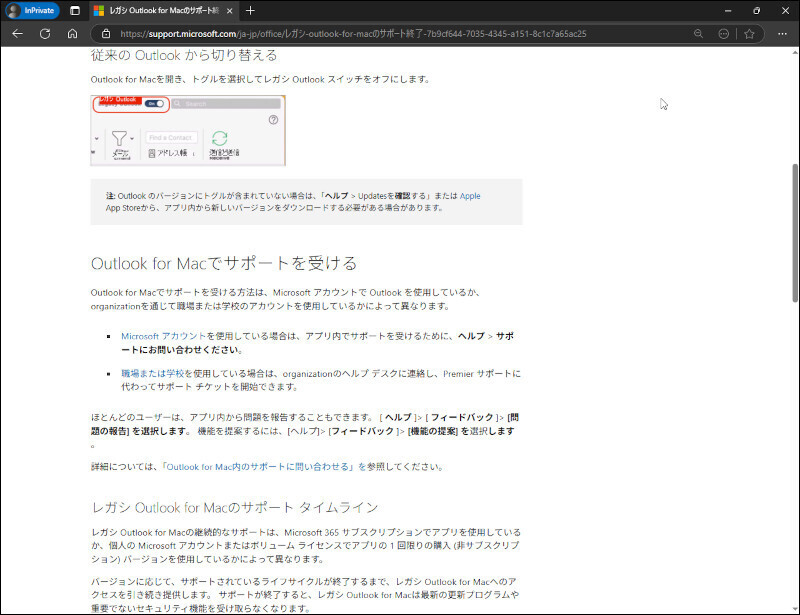Open the read aloud/reader icon in address bar

(x=723, y=34)
